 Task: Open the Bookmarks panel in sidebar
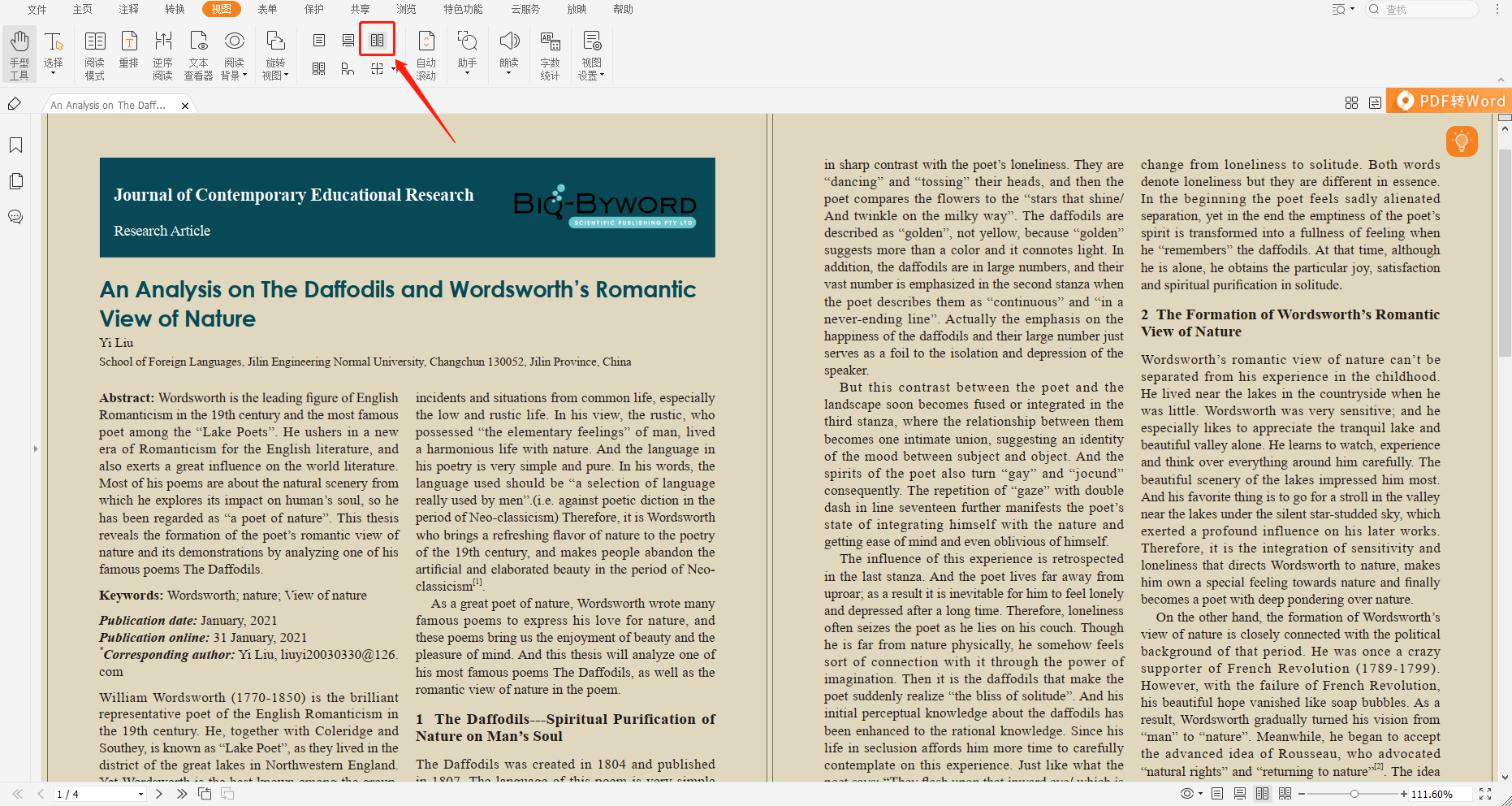15,145
